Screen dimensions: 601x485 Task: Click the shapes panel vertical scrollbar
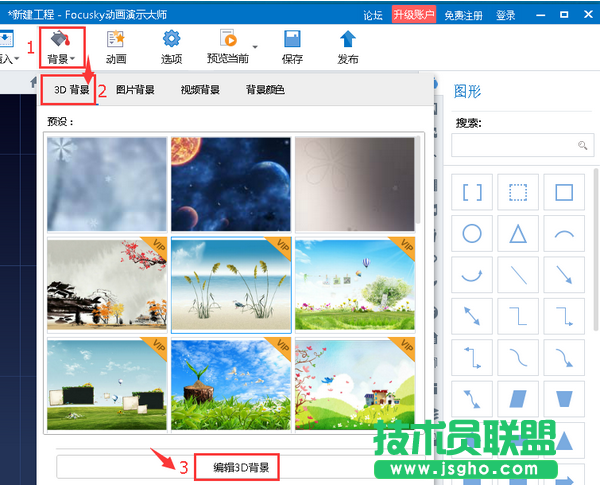[x=596, y=249]
